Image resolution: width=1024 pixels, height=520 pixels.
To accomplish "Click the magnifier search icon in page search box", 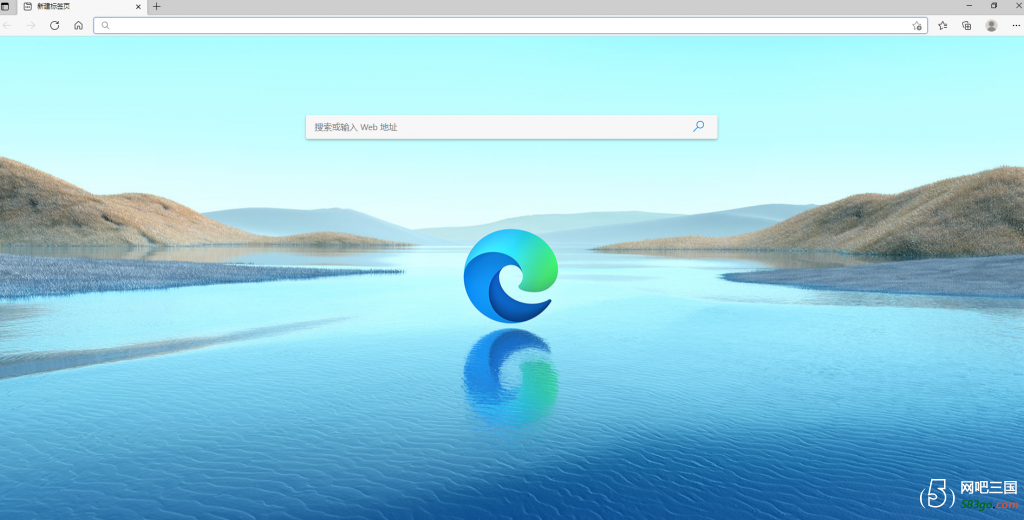I will 698,126.
